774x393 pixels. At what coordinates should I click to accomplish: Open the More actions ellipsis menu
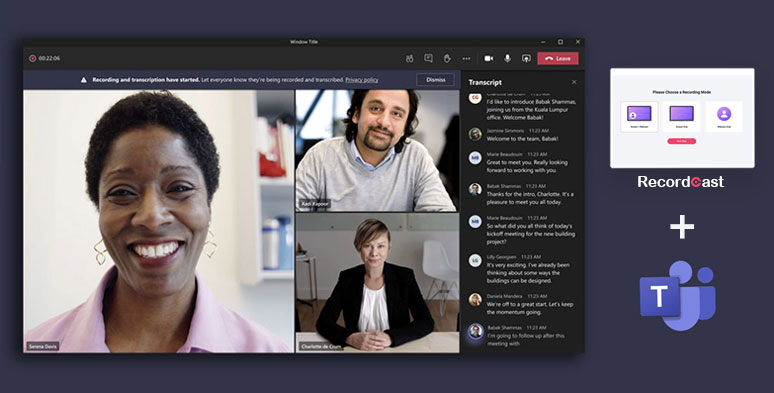(466, 58)
